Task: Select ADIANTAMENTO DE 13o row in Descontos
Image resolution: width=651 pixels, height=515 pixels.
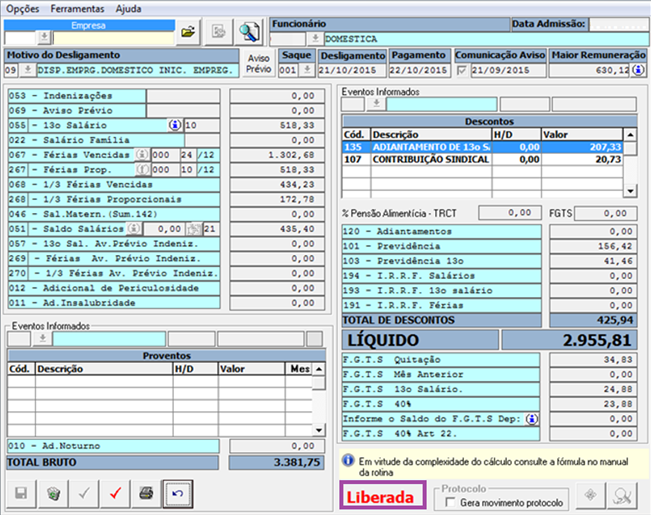Action: pos(482,147)
